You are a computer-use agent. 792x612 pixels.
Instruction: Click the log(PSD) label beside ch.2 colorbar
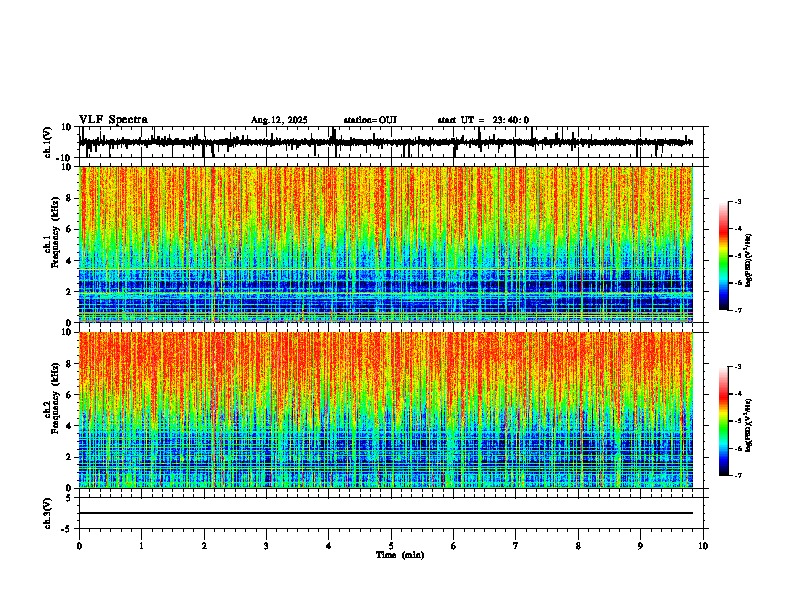[748, 425]
